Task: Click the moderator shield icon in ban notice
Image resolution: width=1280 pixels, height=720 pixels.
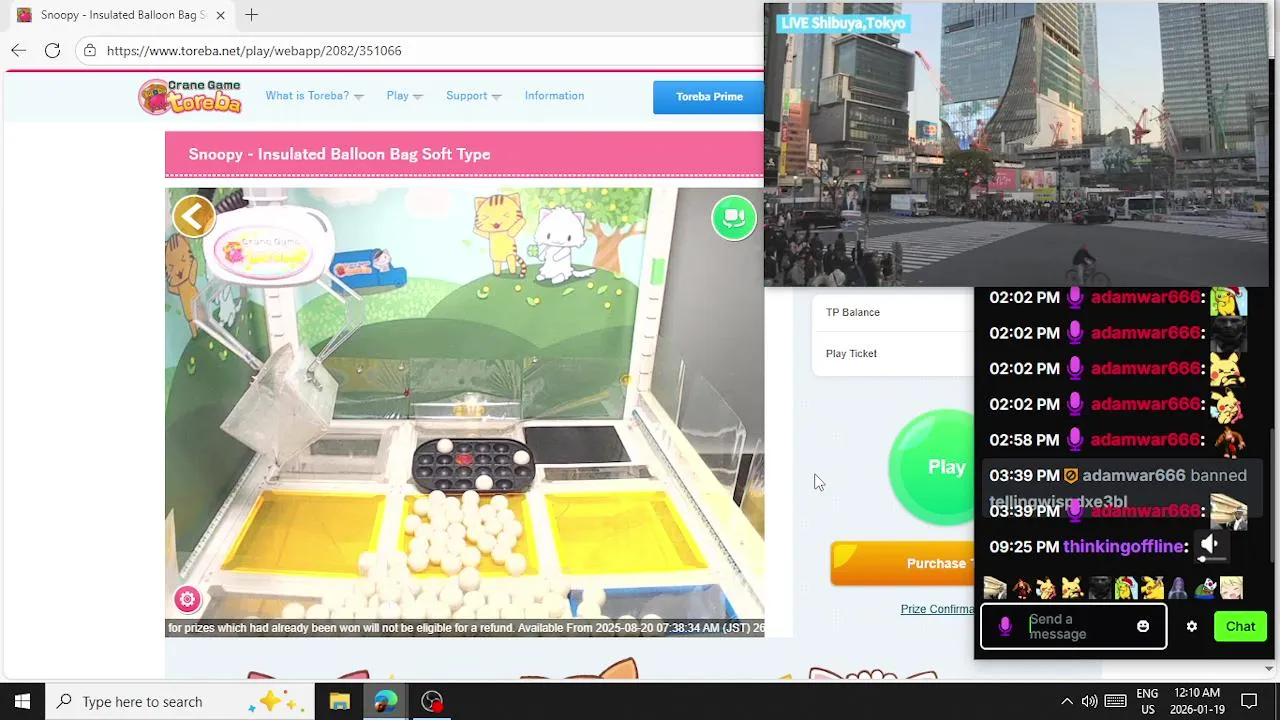Action: [x=1071, y=476]
